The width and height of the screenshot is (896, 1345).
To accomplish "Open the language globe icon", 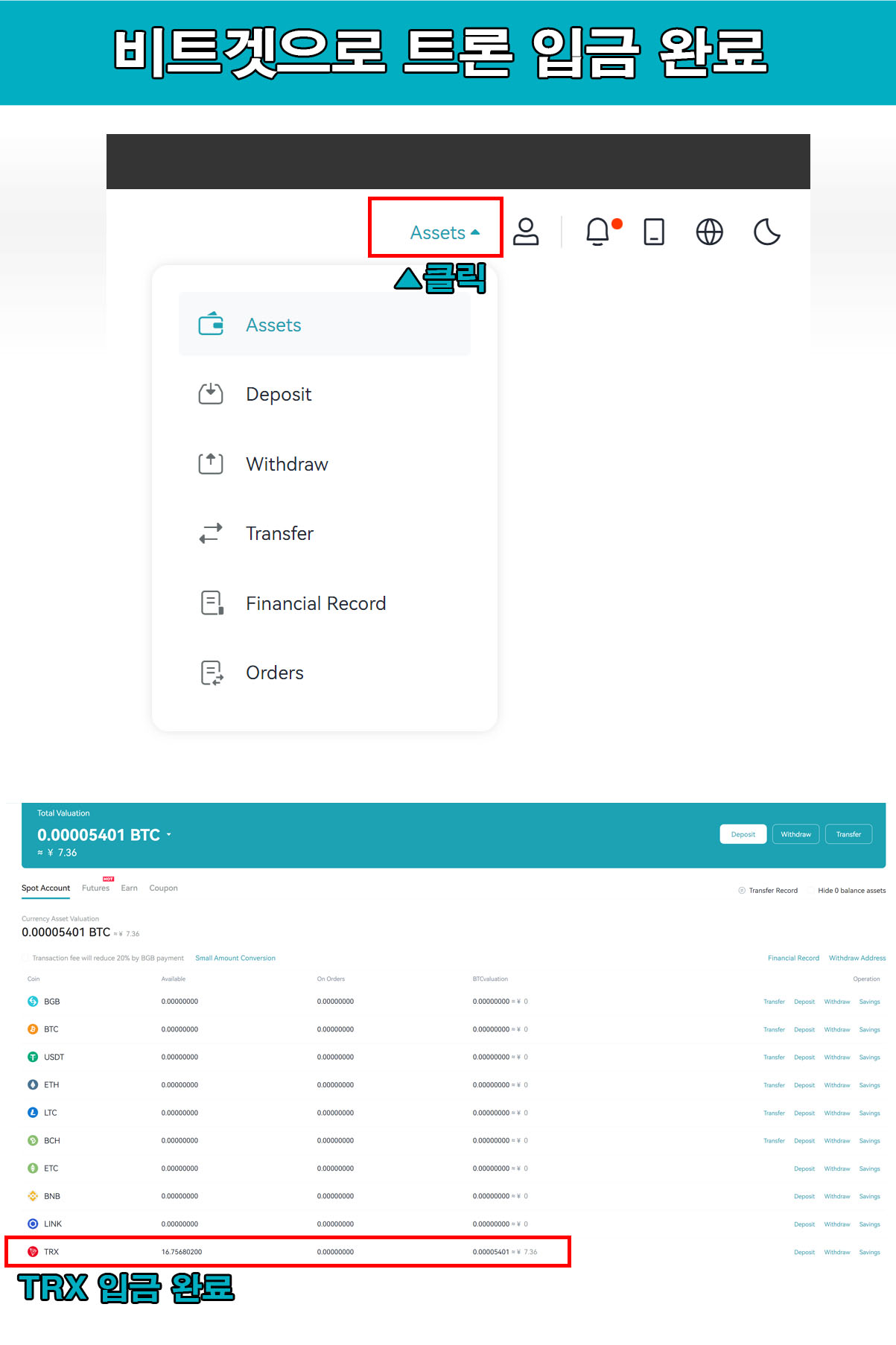I will (709, 232).
